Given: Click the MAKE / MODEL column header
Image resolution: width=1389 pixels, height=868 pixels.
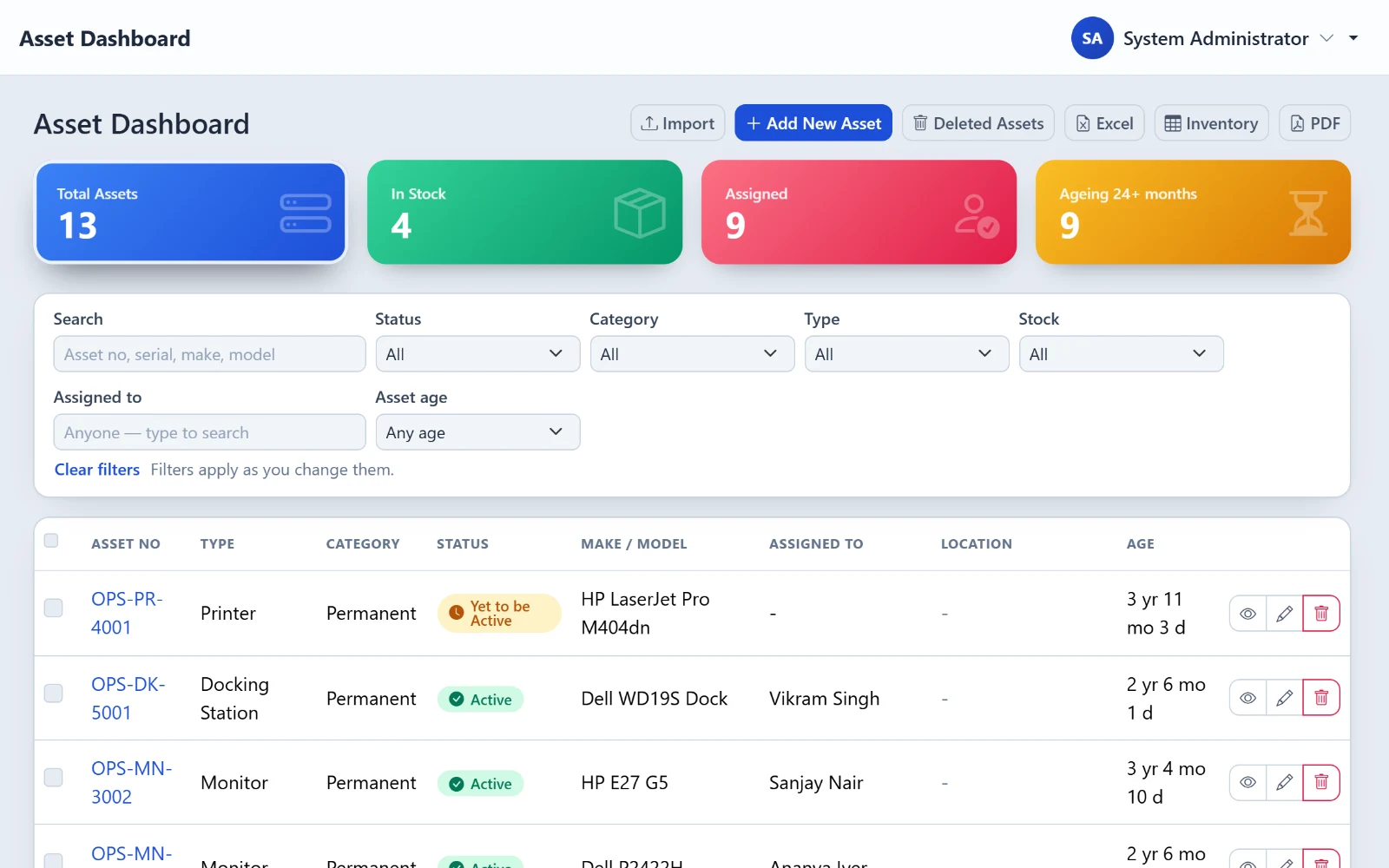Looking at the screenshot, I should pyautogui.click(x=634, y=543).
